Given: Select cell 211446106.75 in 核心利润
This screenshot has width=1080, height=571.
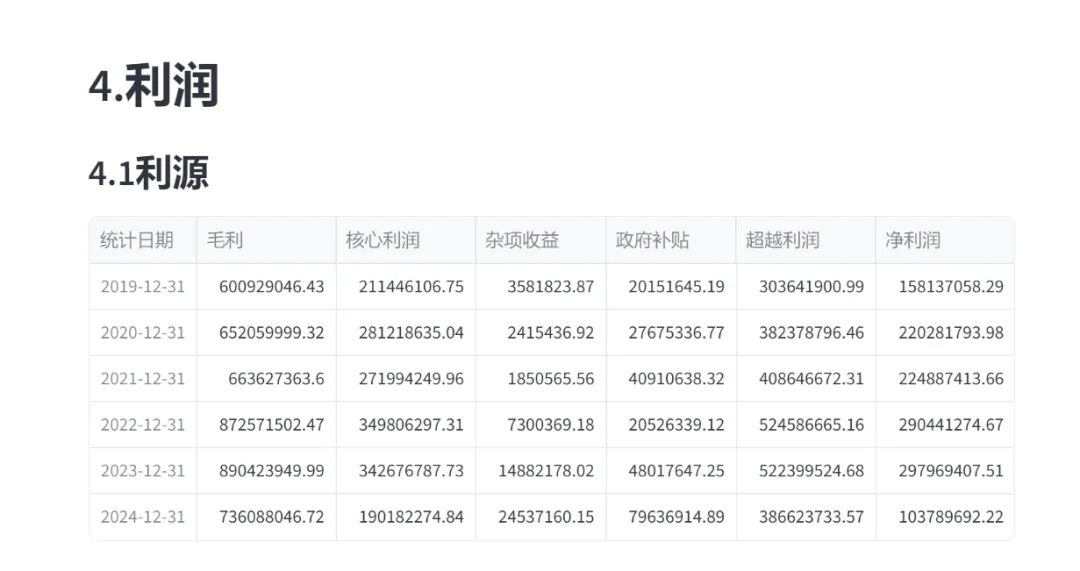Looking at the screenshot, I should [x=406, y=287].
